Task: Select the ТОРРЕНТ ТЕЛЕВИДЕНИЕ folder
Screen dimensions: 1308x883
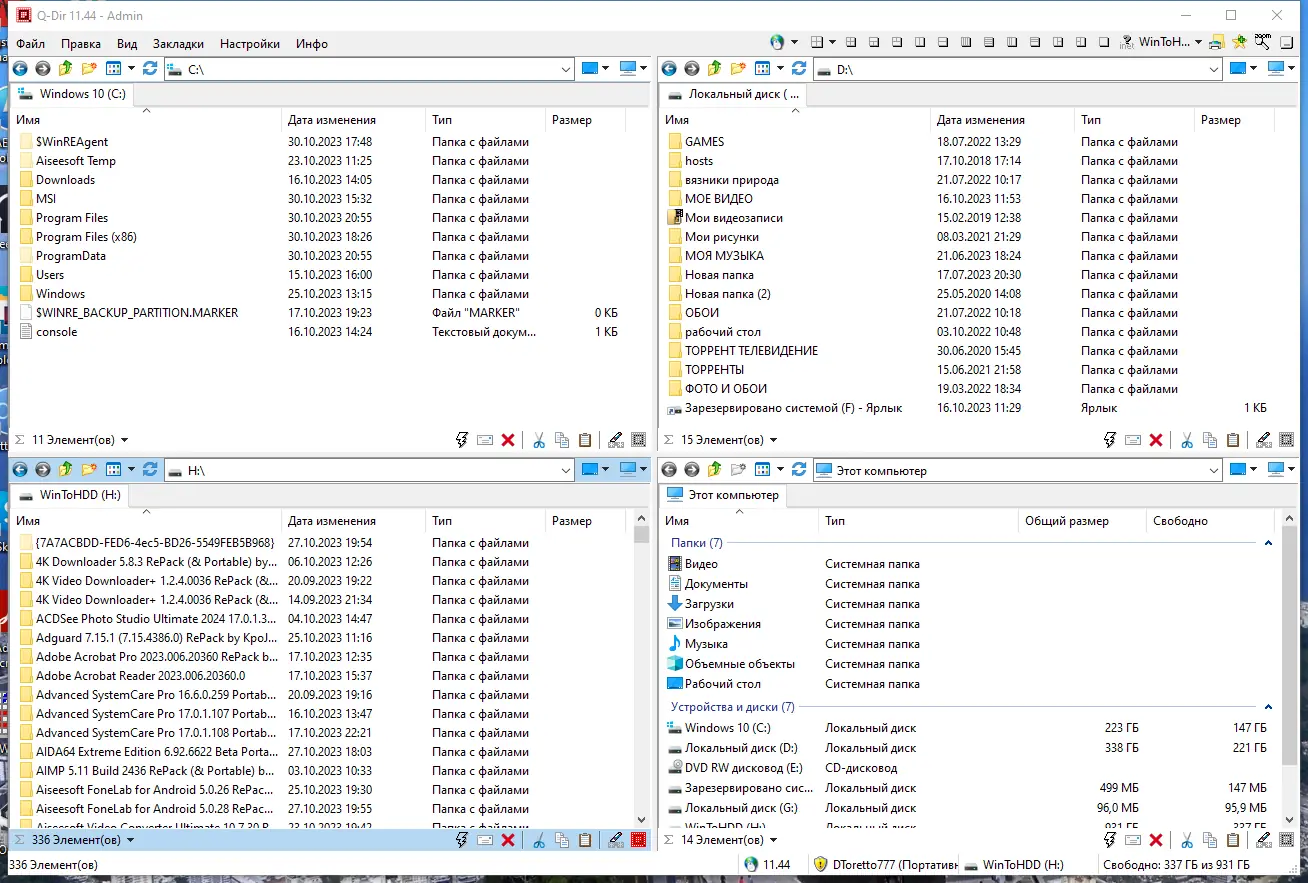Action: (x=751, y=351)
